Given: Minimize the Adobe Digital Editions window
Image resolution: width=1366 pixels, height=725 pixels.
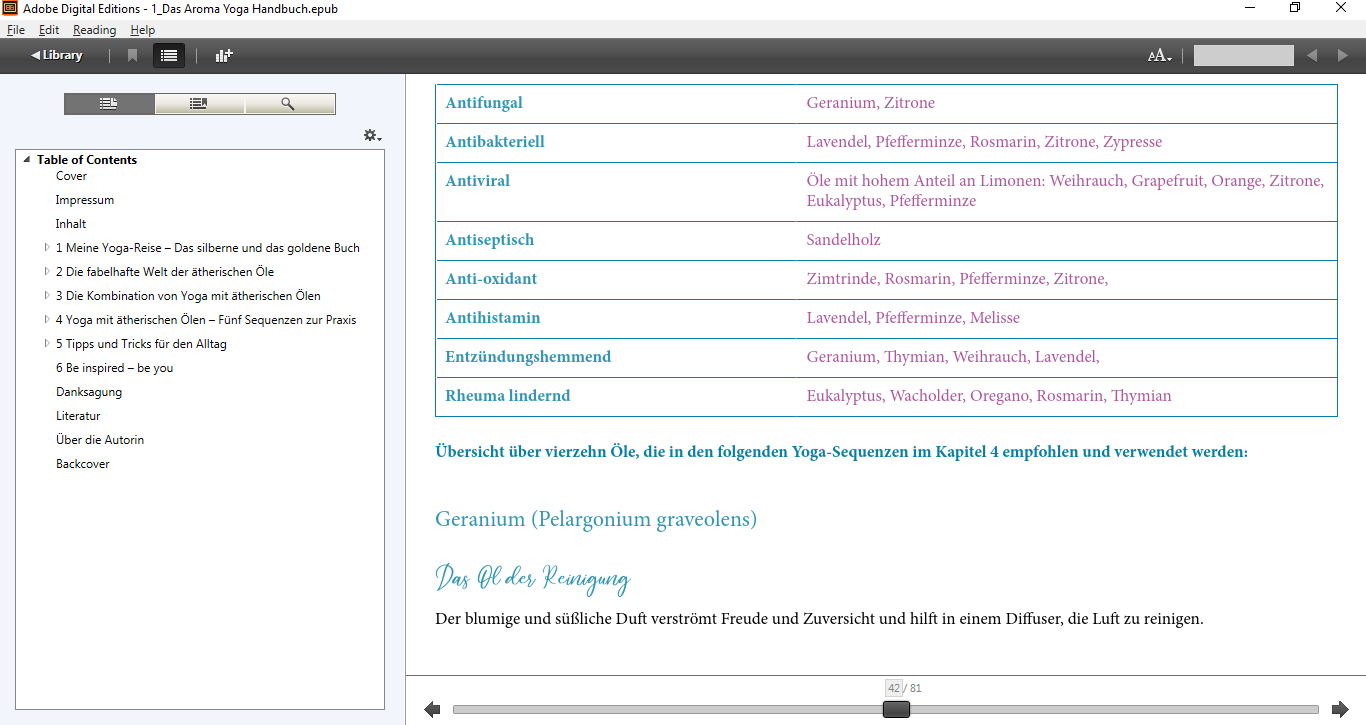Looking at the screenshot, I should pyautogui.click(x=1249, y=8).
